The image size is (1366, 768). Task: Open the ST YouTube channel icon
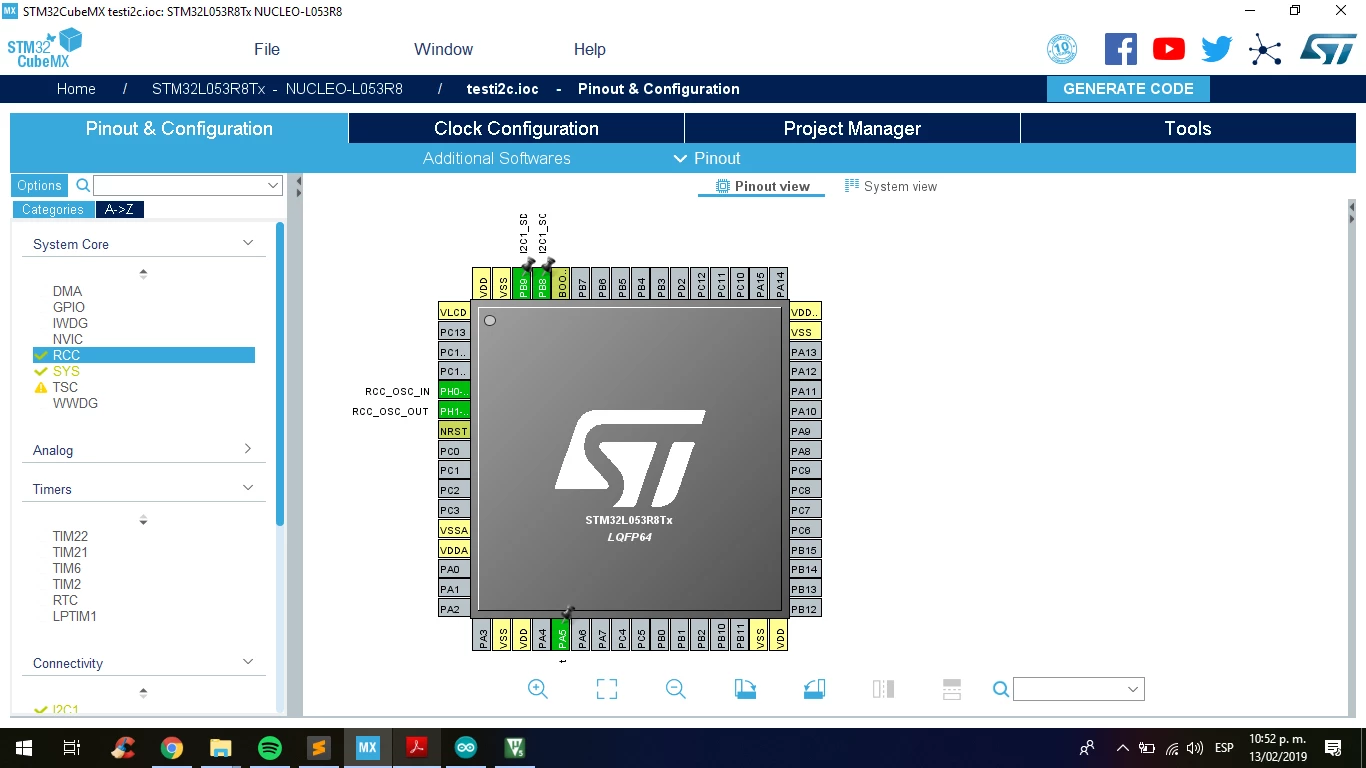click(1169, 49)
